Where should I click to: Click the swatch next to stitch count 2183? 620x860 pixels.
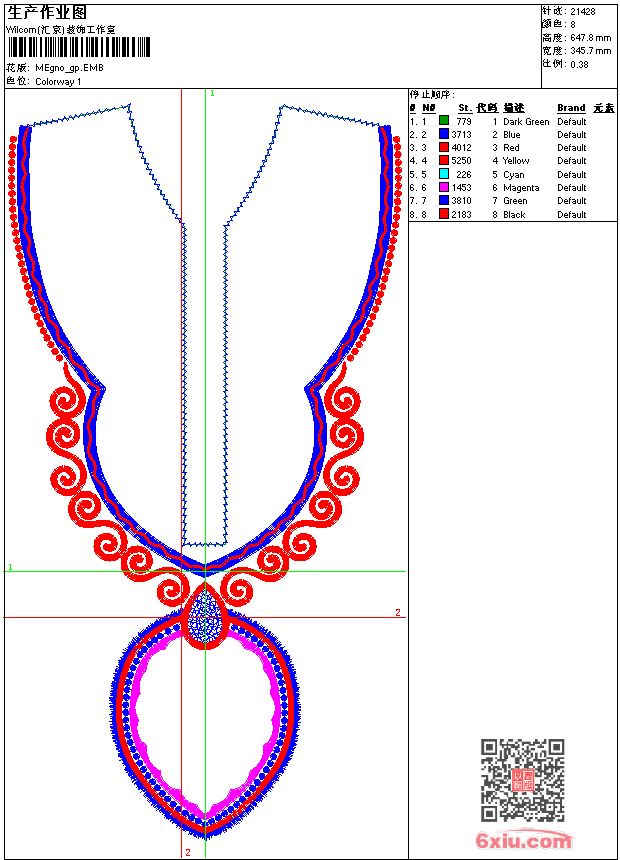coord(444,214)
